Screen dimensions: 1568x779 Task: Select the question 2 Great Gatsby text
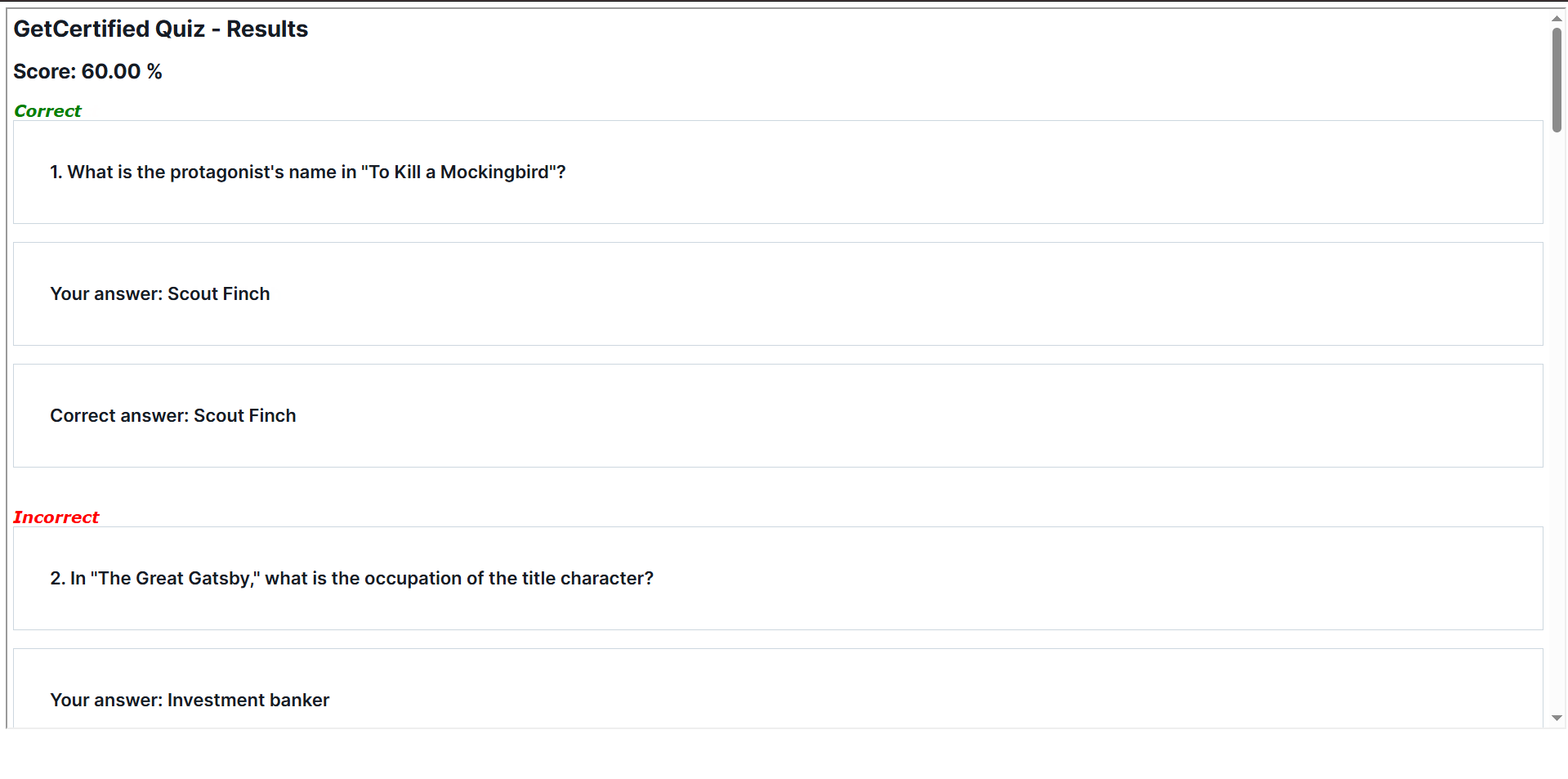tap(352, 579)
